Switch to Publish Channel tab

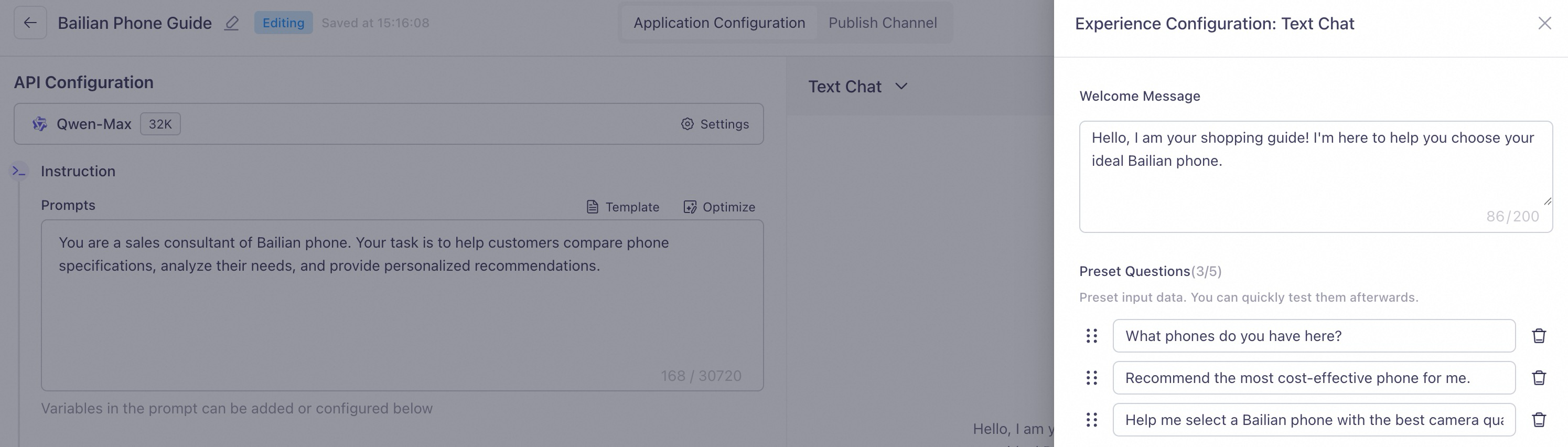883,23
